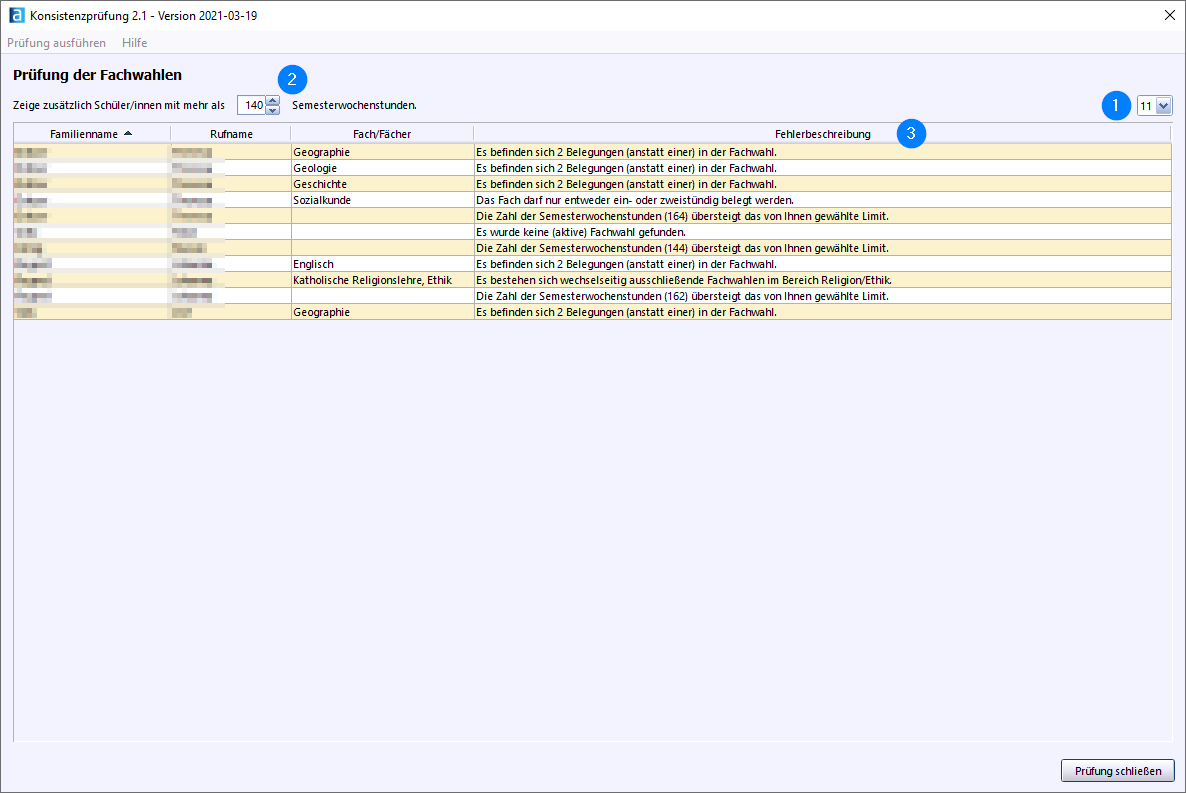The height and width of the screenshot is (793, 1186).
Task: Open the Hilfe menu
Action: click(x=135, y=43)
